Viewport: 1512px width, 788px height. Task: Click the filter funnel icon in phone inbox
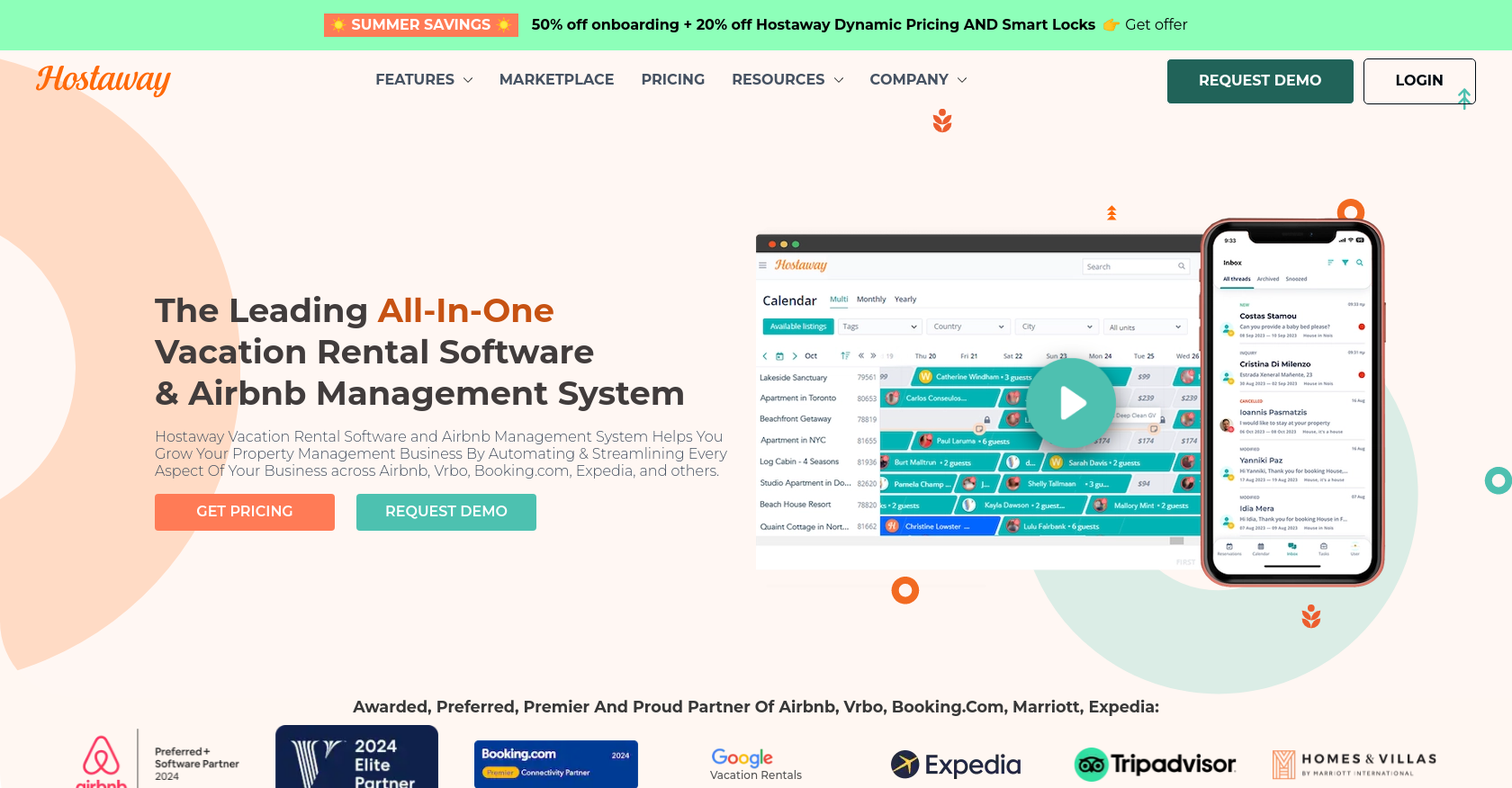[1345, 263]
